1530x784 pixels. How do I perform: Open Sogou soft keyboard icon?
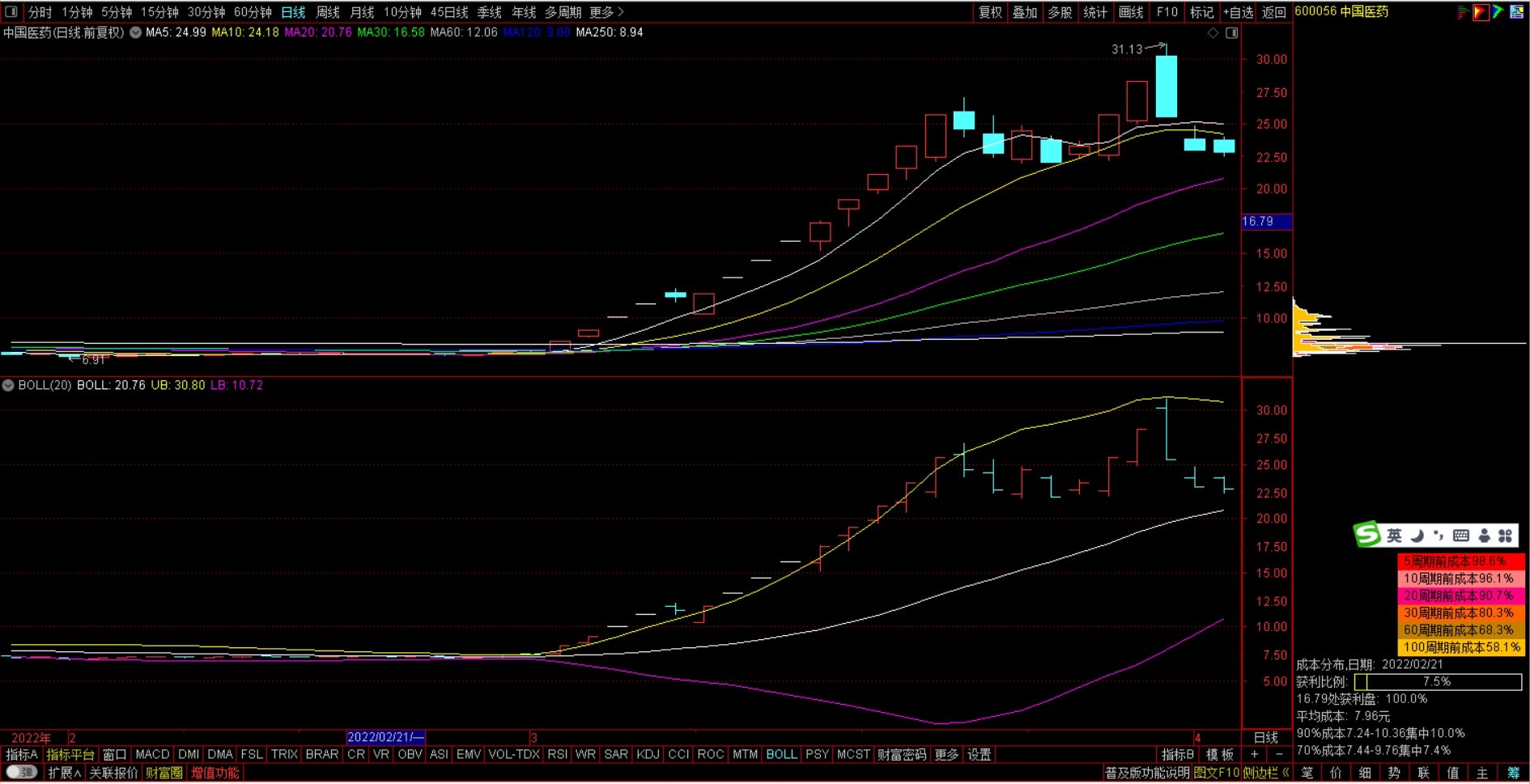coord(1461,536)
